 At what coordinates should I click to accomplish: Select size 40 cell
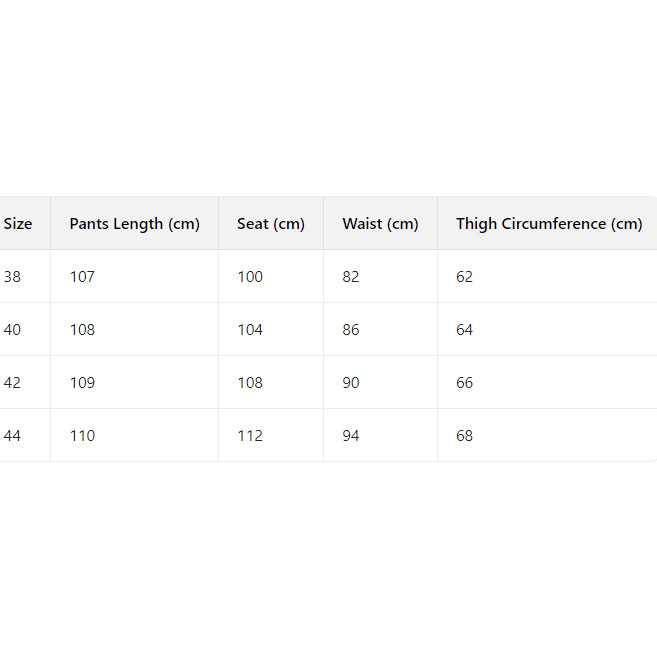point(13,330)
